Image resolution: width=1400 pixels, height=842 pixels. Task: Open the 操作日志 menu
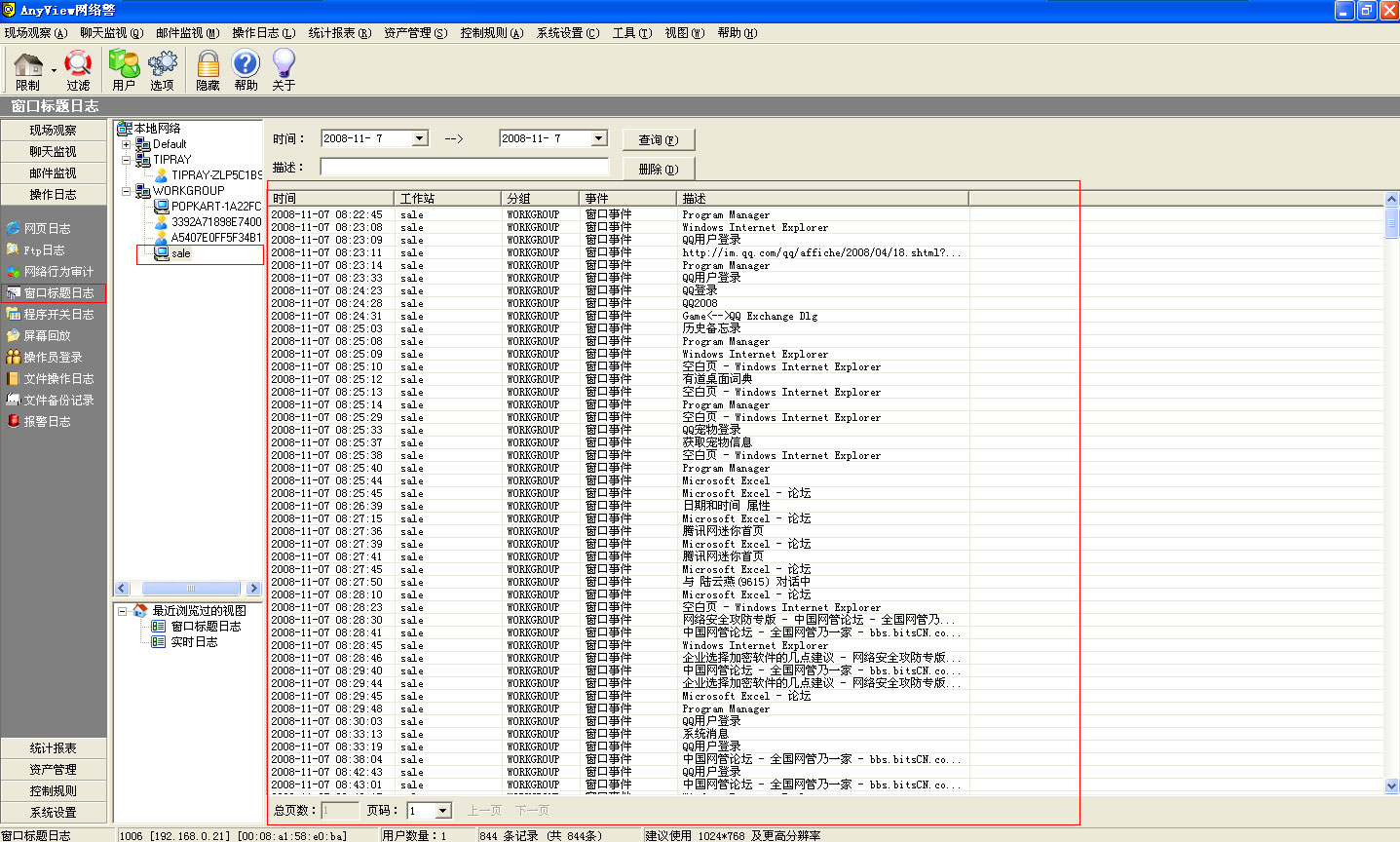(x=264, y=33)
